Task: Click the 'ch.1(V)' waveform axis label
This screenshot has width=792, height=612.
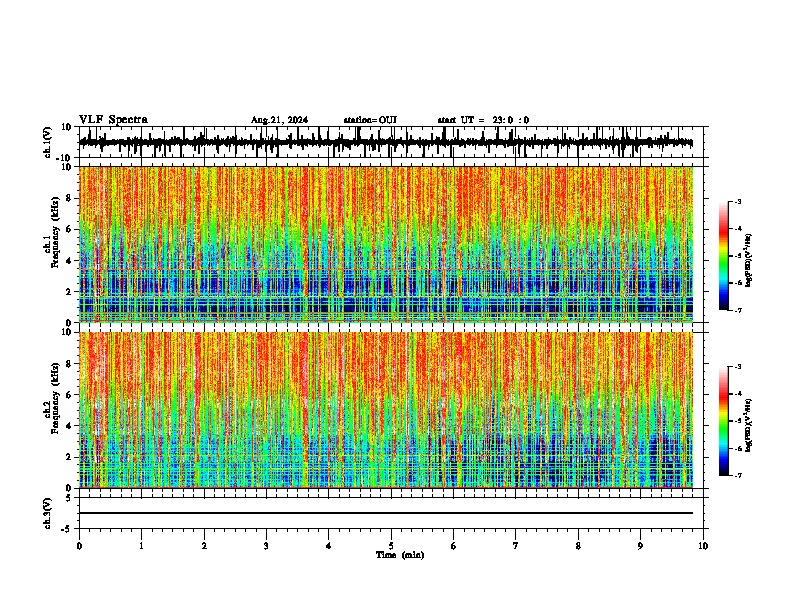Action: point(48,142)
